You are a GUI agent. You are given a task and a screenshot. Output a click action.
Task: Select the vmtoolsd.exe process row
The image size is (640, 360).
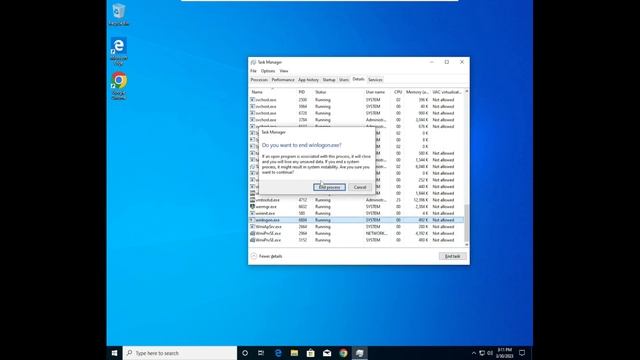click(357, 200)
